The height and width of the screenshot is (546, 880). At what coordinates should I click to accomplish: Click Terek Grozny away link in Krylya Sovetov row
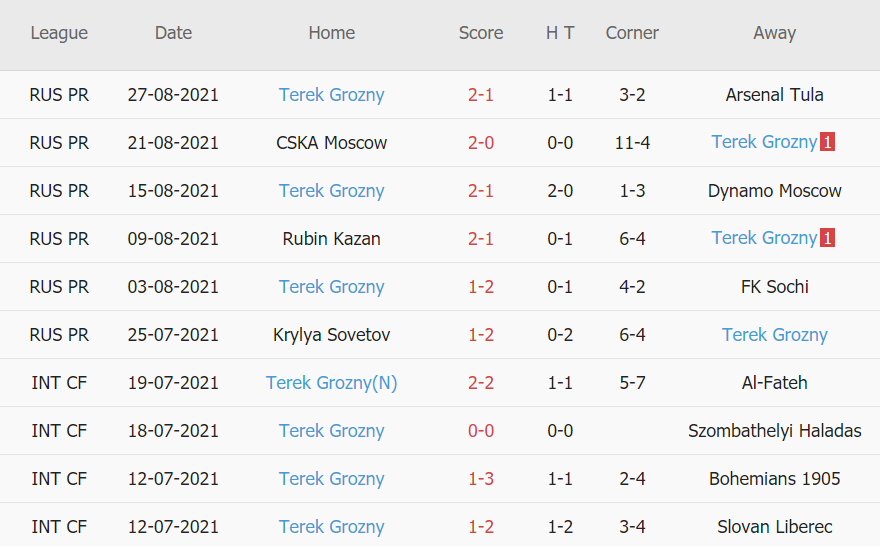(x=774, y=335)
